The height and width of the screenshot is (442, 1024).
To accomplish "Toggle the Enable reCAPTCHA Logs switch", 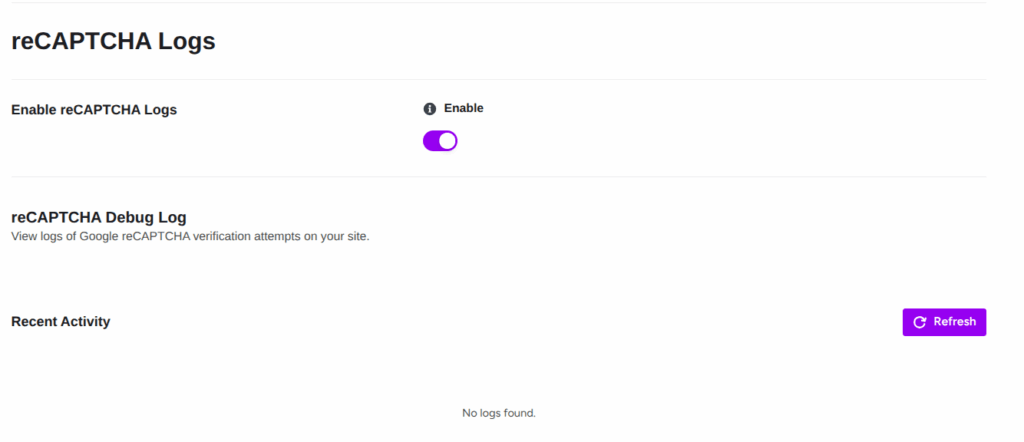I will point(440,140).
